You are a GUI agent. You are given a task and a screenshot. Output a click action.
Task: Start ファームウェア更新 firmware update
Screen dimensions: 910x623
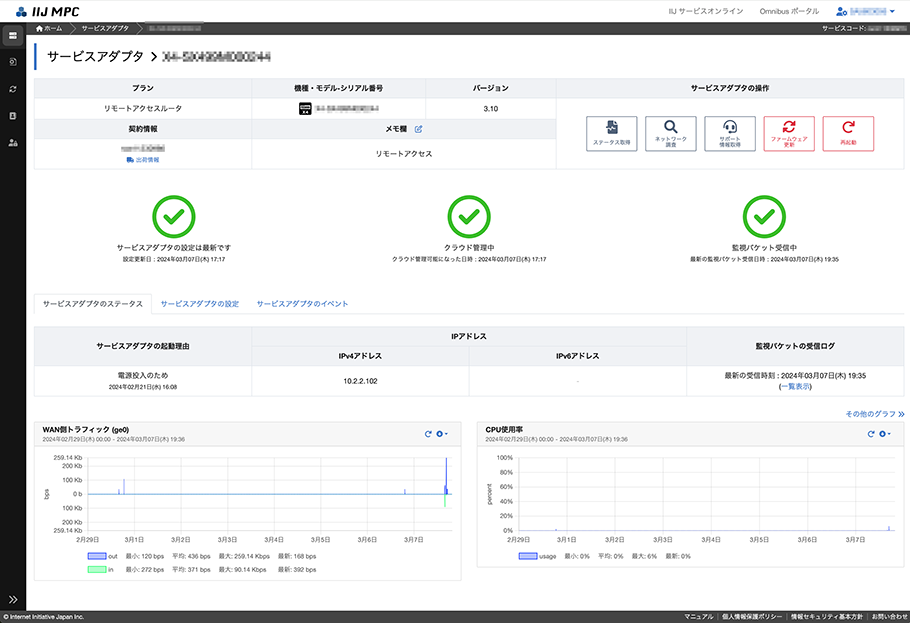(x=788, y=133)
